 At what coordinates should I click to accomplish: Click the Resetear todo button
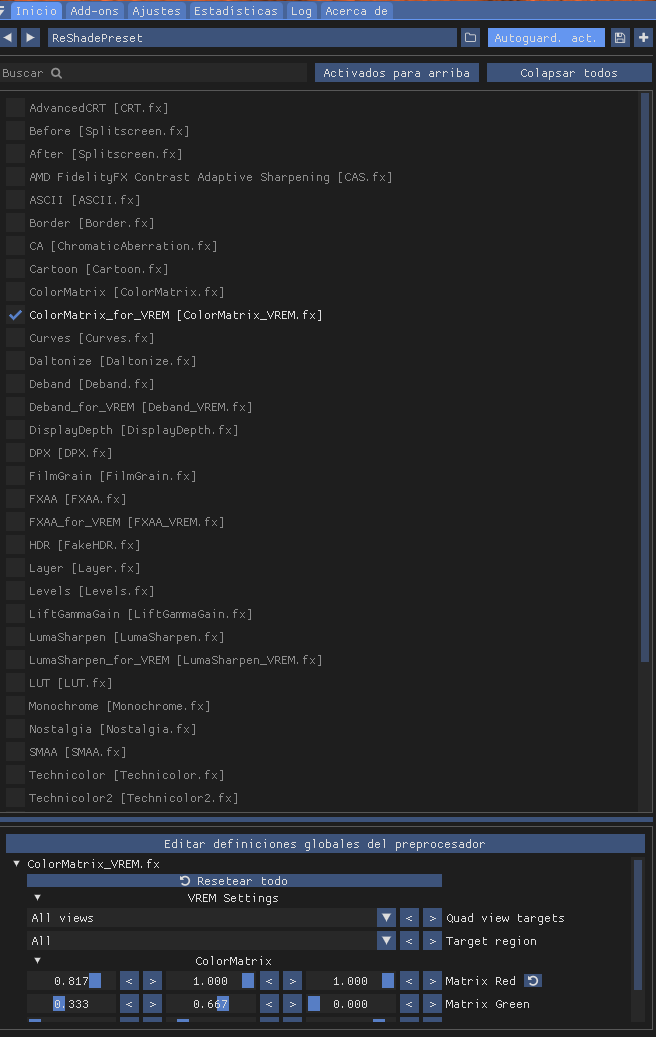tap(234, 881)
